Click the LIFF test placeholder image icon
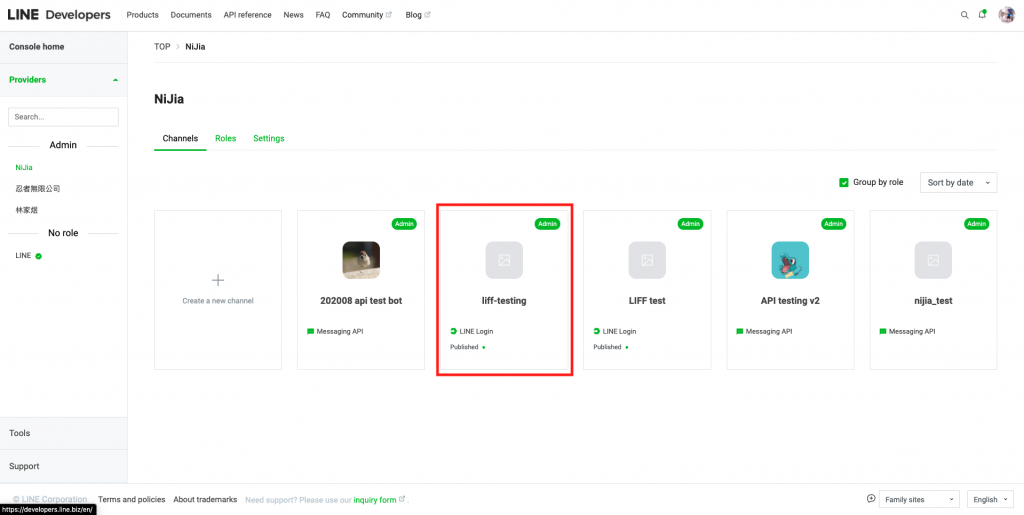Viewport: 1024px width, 515px height. 647,260
